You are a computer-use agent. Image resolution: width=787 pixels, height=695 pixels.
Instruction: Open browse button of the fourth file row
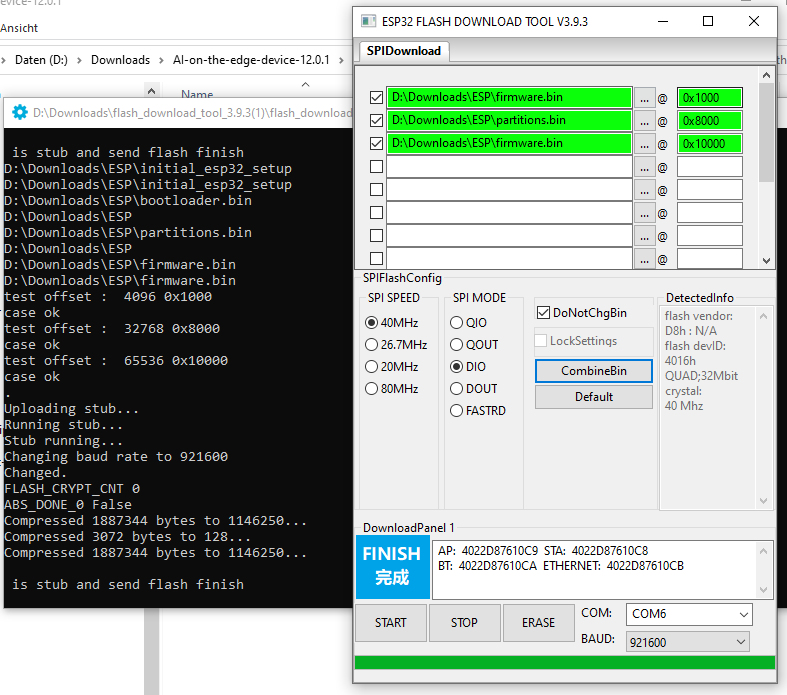(644, 167)
